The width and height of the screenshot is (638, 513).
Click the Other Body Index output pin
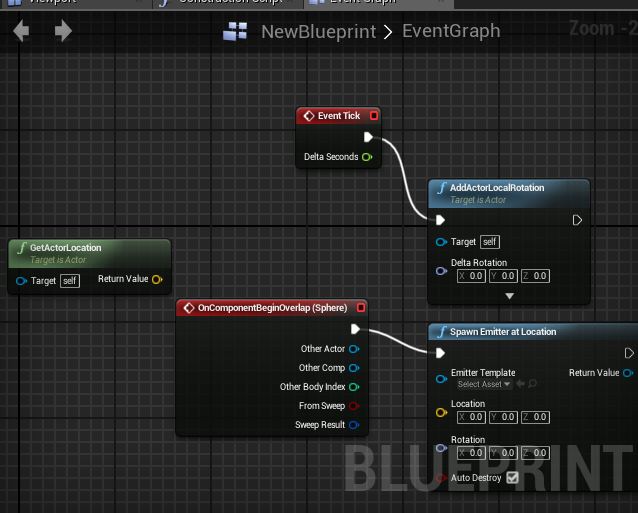[x=354, y=387]
